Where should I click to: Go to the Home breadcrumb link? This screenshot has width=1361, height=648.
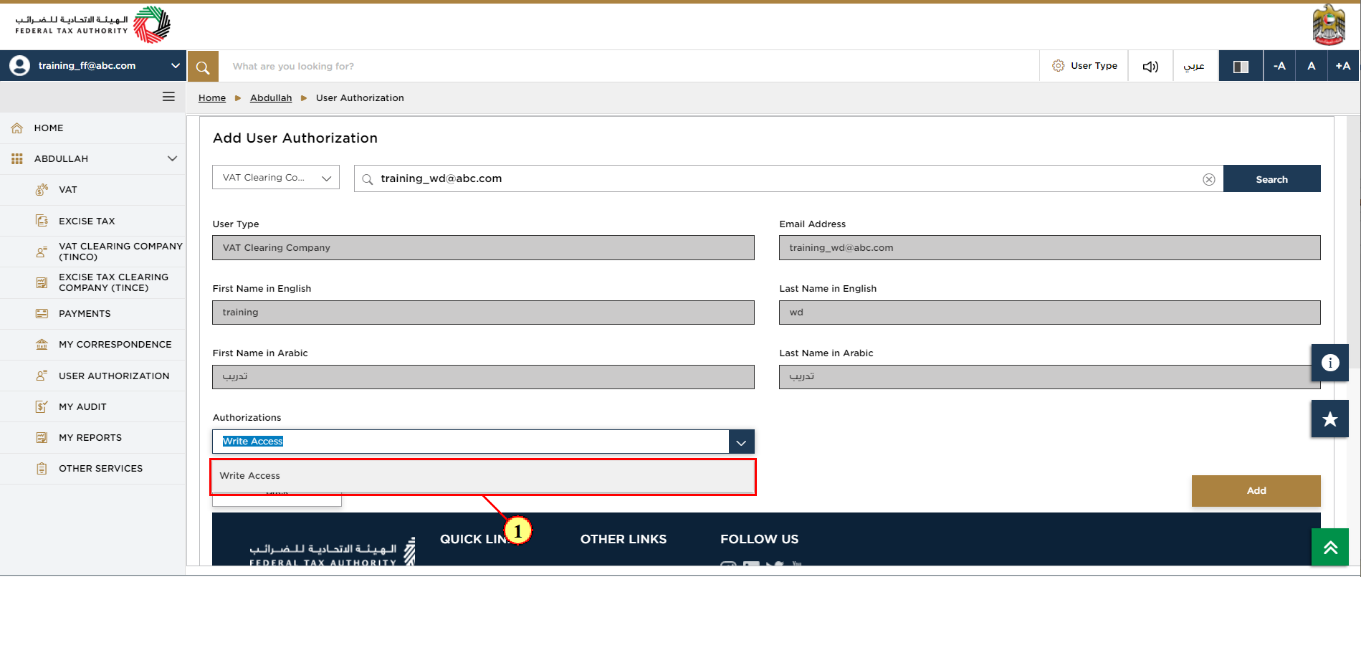pos(212,98)
